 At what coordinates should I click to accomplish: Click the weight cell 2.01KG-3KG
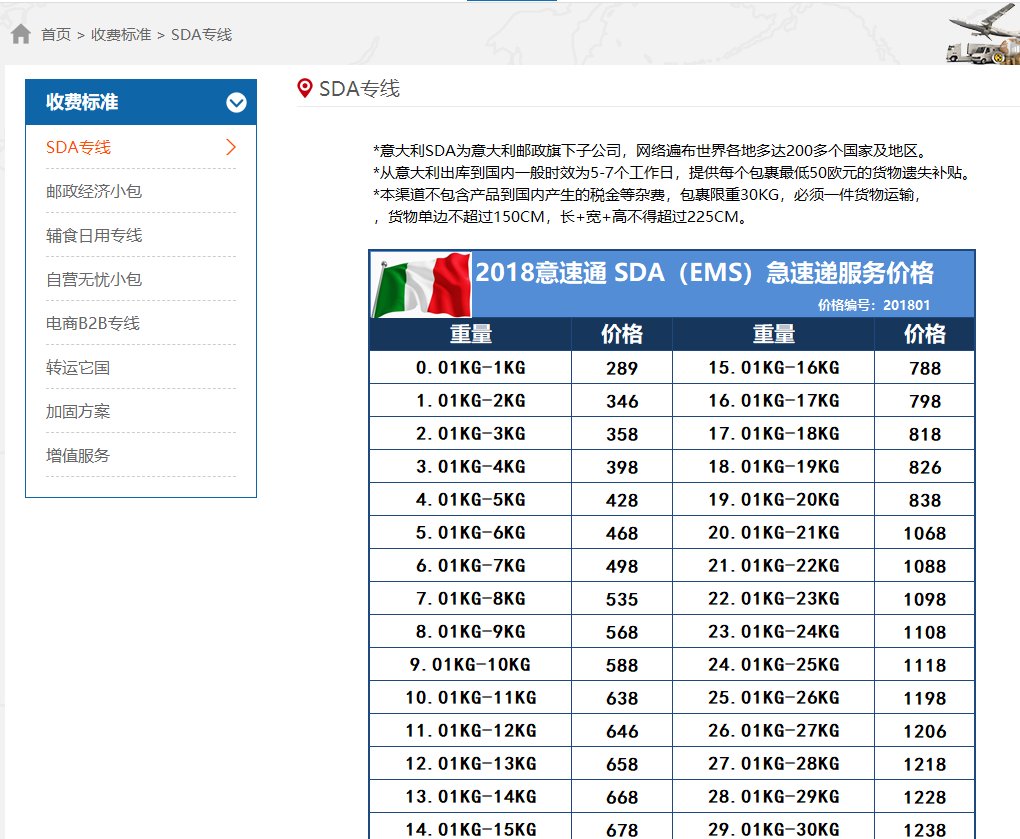(x=471, y=433)
